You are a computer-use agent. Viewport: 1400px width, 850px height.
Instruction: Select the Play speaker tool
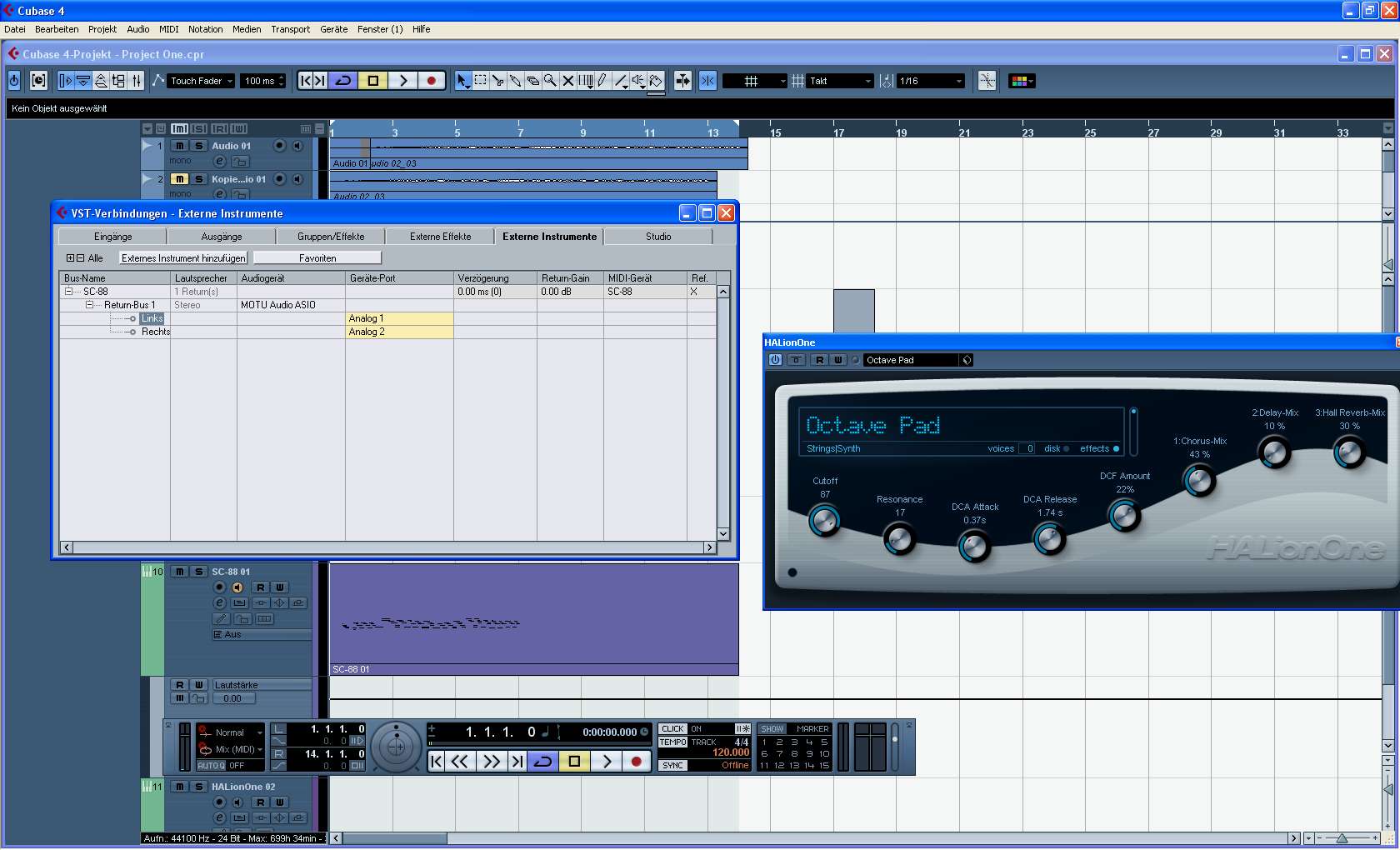click(x=638, y=81)
